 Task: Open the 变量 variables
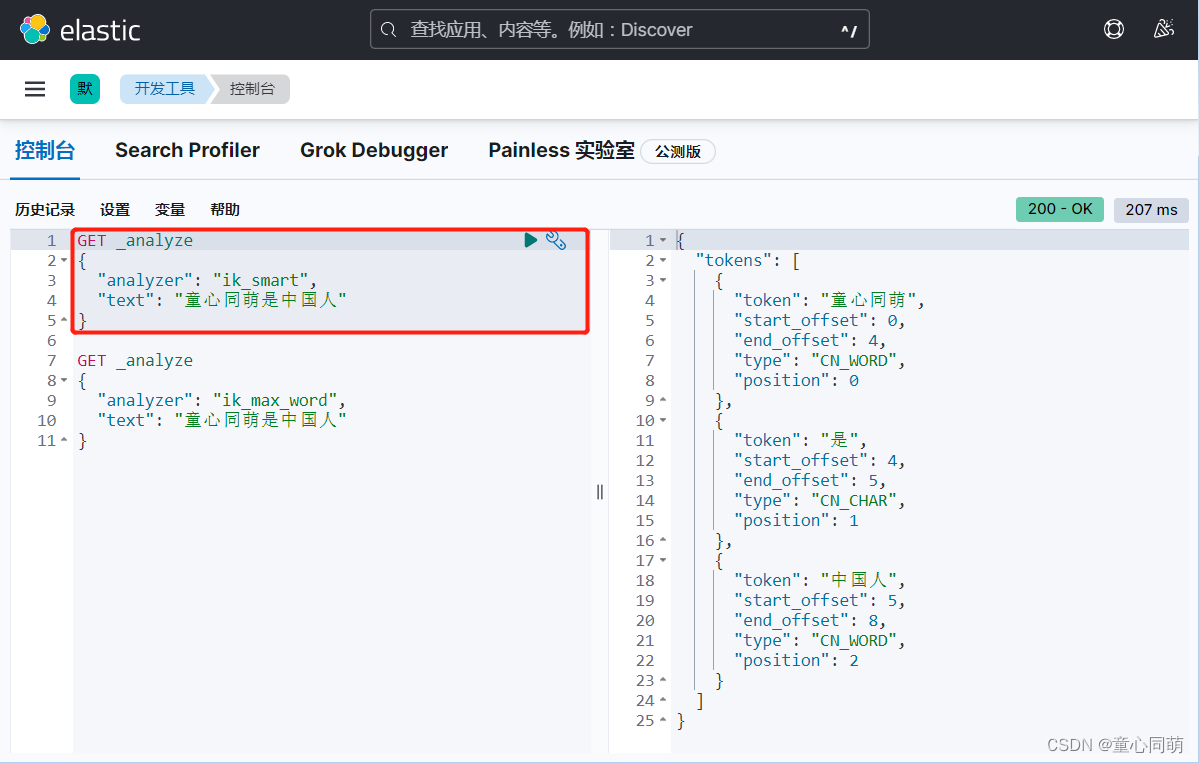(x=170, y=209)
